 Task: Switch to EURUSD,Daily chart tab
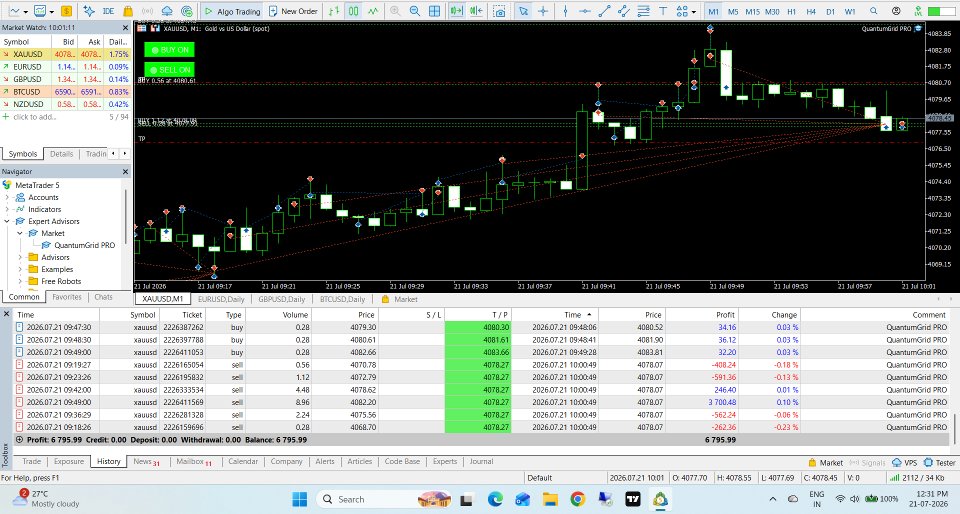click(x=221, y=299)
